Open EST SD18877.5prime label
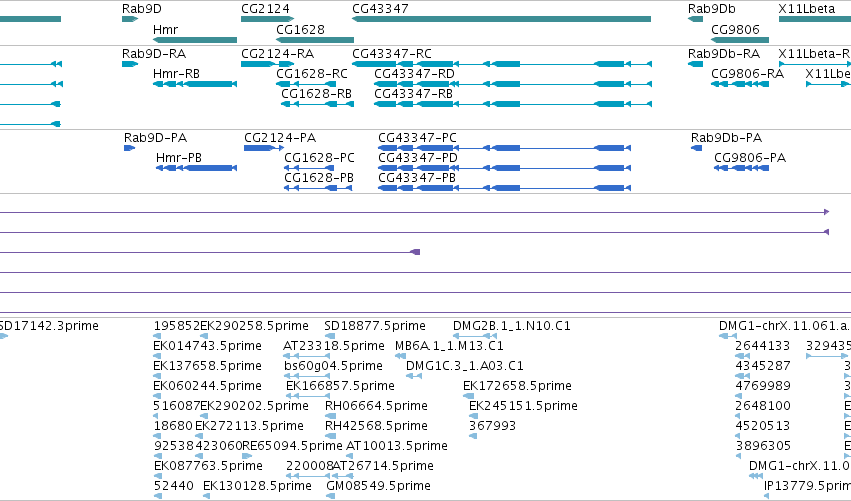This screenshot has height=501, width=851. click(375, 326)
